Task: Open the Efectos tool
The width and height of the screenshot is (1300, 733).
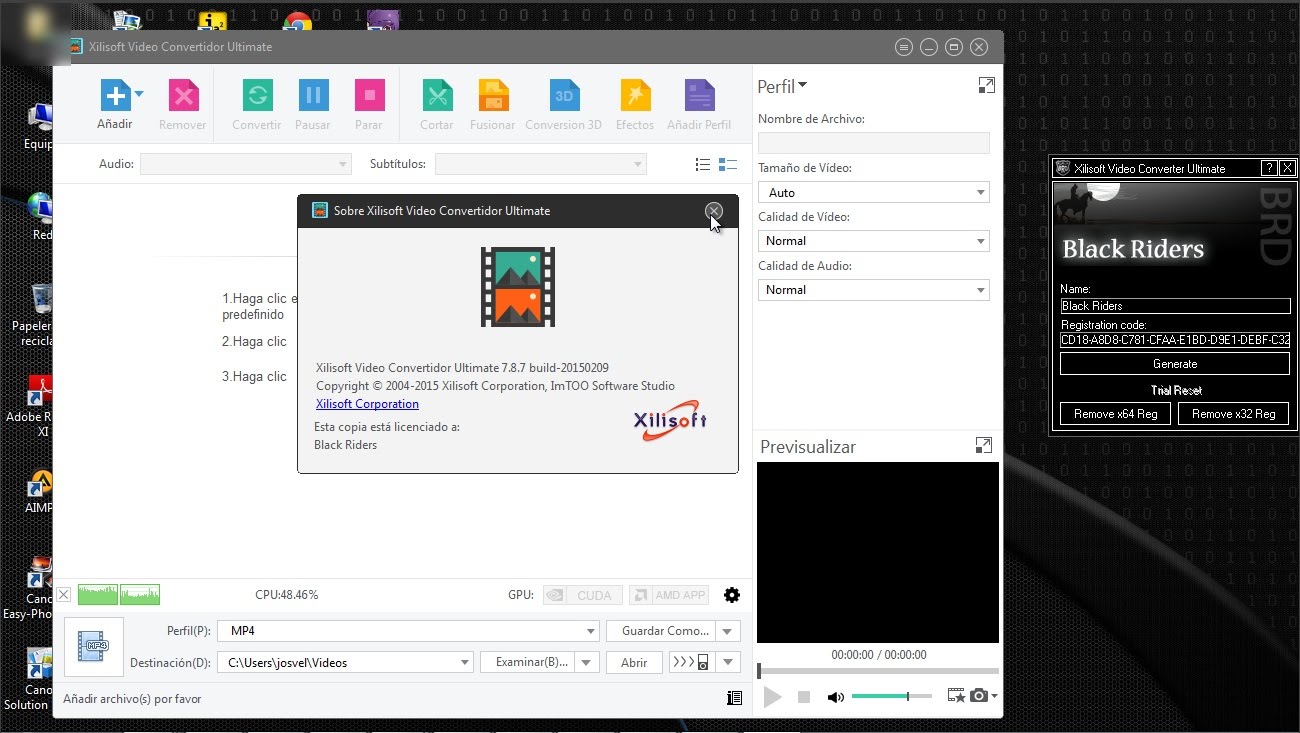Action: pyautogui.click(x=635, y=96)
